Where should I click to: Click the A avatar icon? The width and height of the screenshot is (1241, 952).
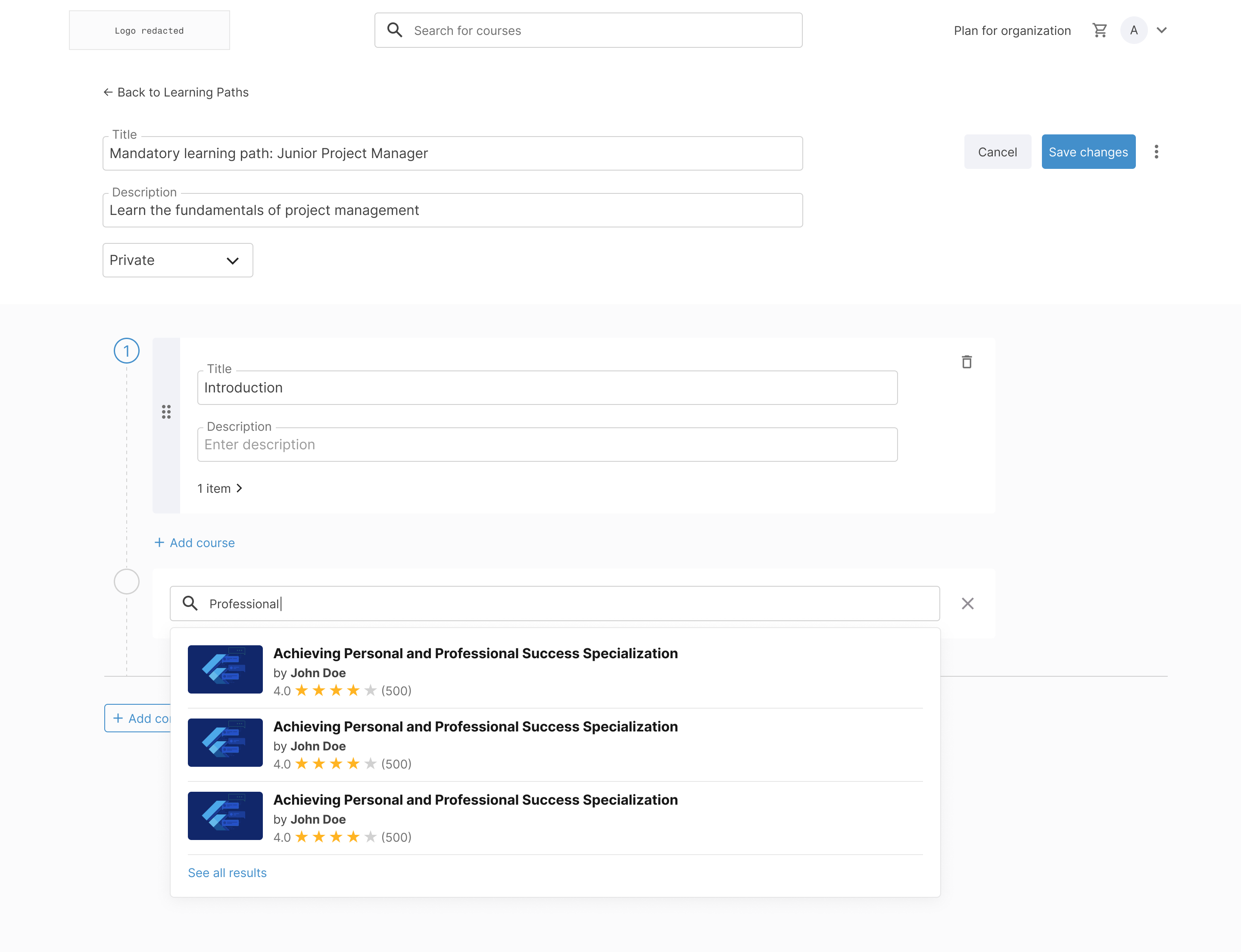1133,30
